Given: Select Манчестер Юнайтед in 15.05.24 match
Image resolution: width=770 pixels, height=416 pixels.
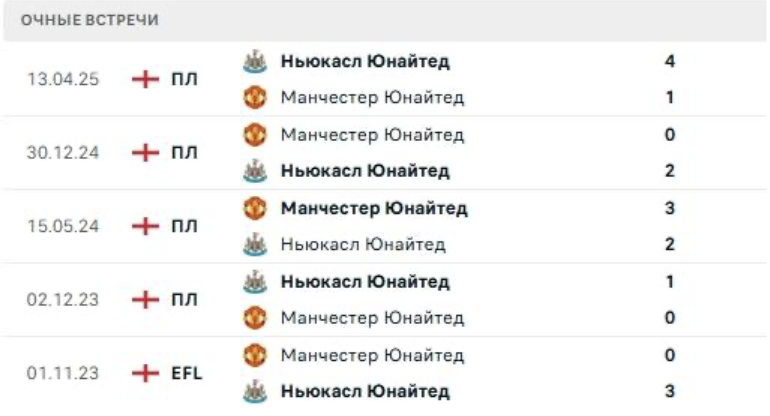Looking at the screenshot, I should [374, 208].
